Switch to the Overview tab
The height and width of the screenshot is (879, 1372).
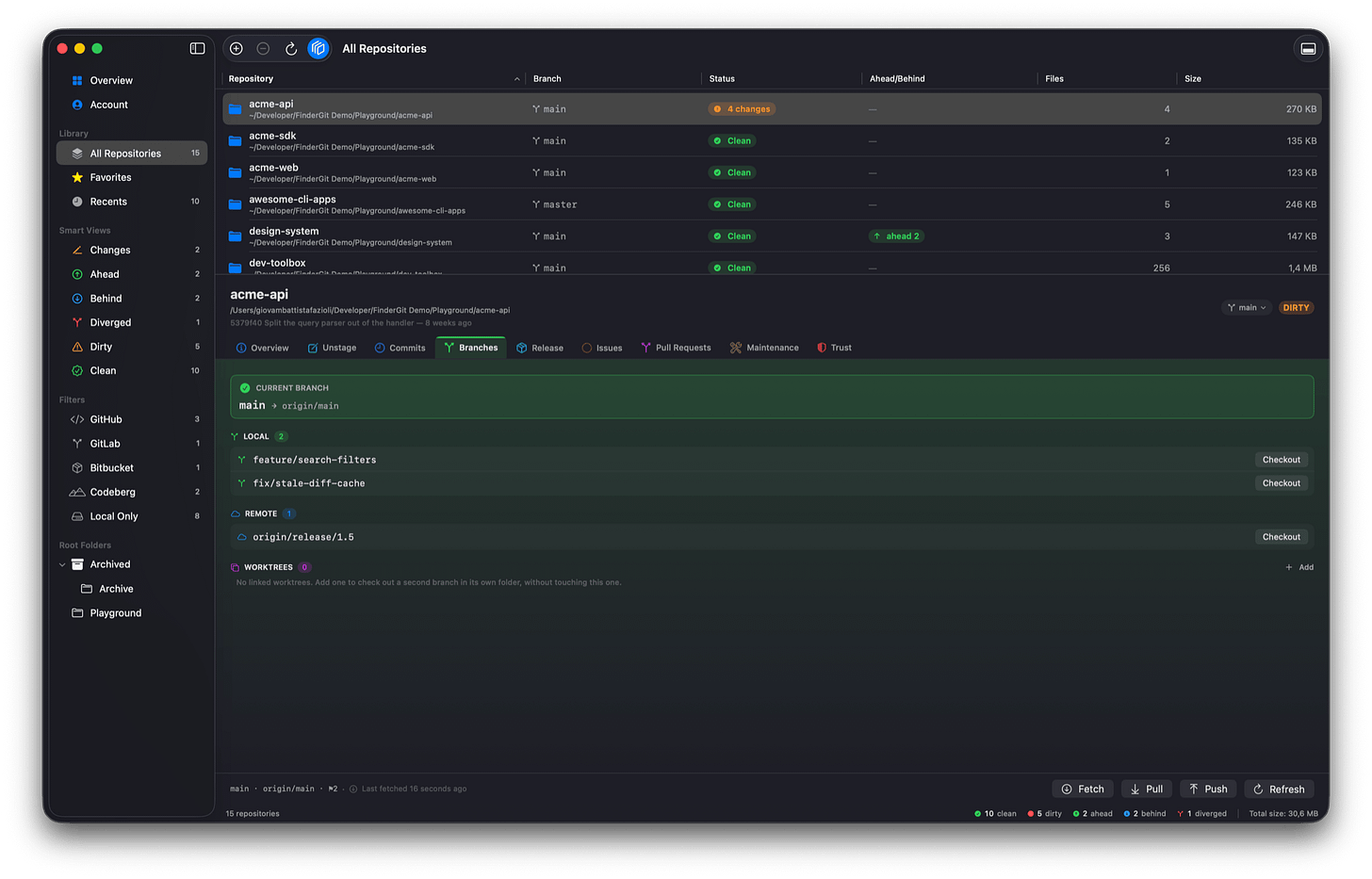point(263,348)
